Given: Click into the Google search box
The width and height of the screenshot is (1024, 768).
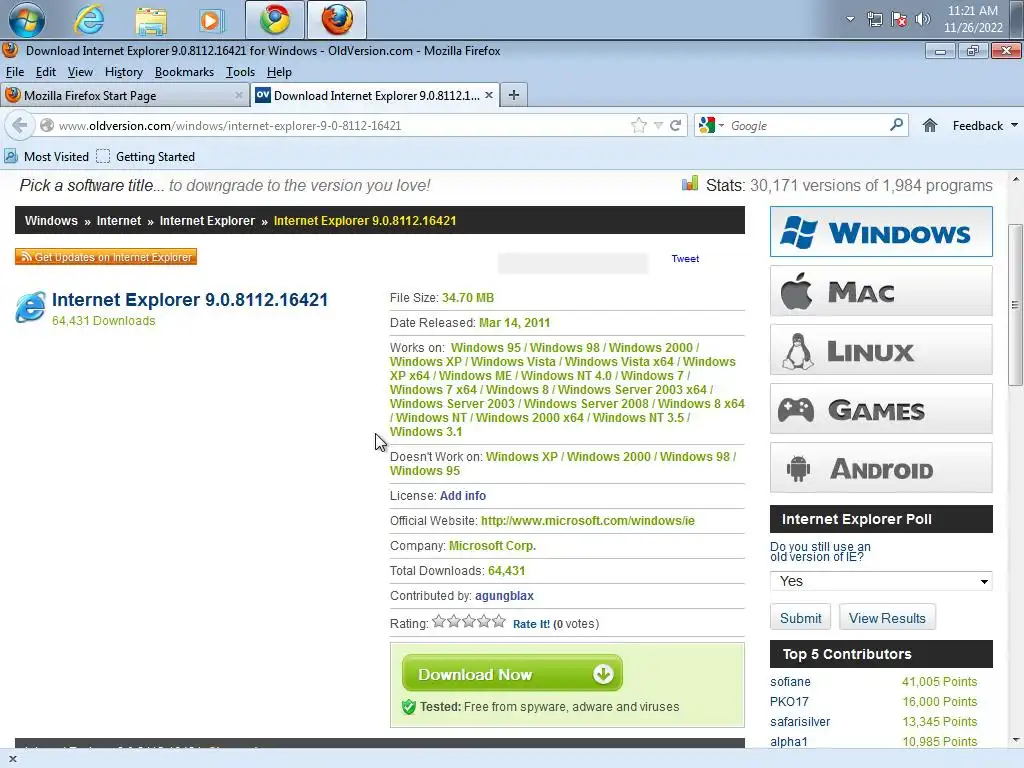Looking at the screenshot, I should coord(807,125).
